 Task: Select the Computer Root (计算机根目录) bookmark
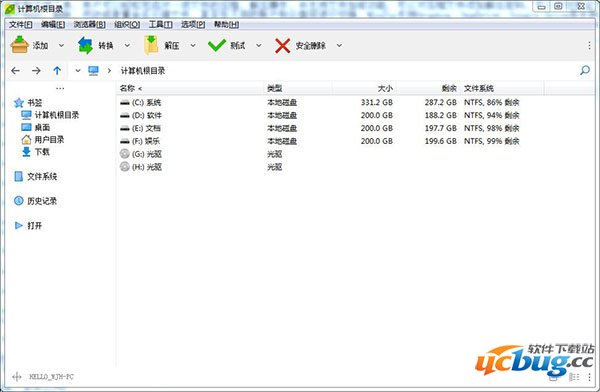pyautogui.click(x=50, y=115)
